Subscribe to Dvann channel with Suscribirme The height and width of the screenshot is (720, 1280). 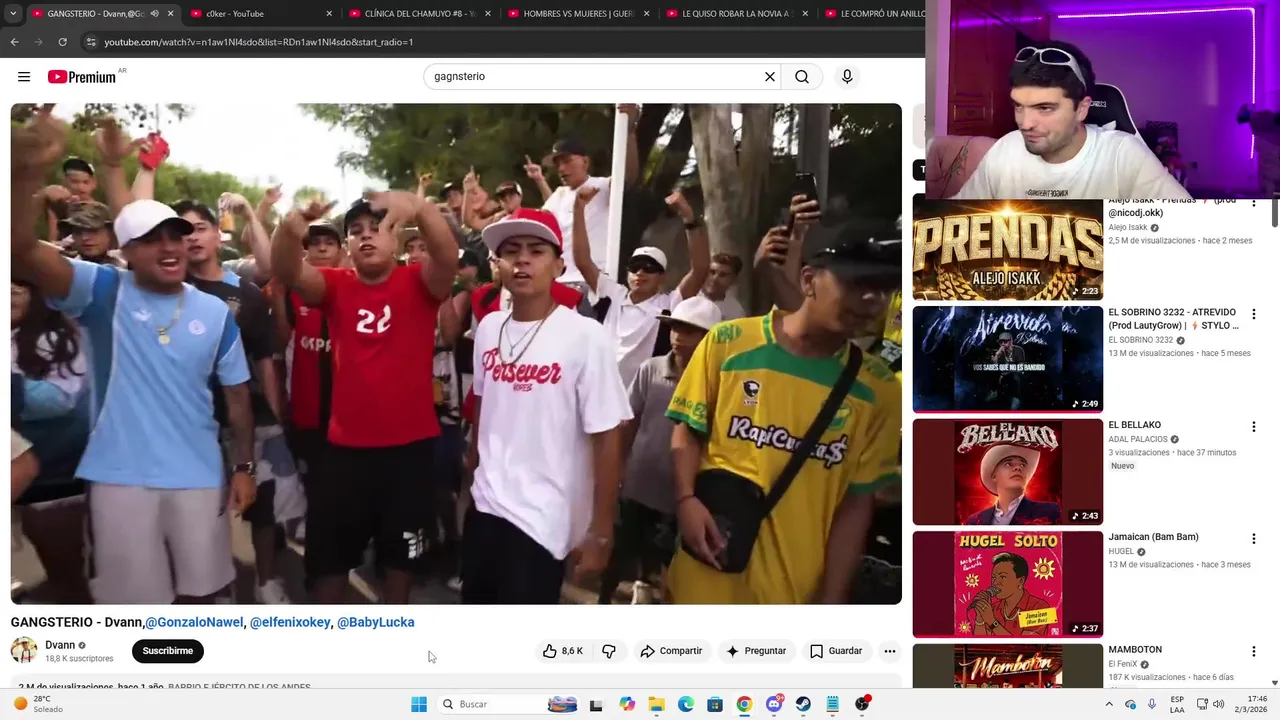pos(168,651)
